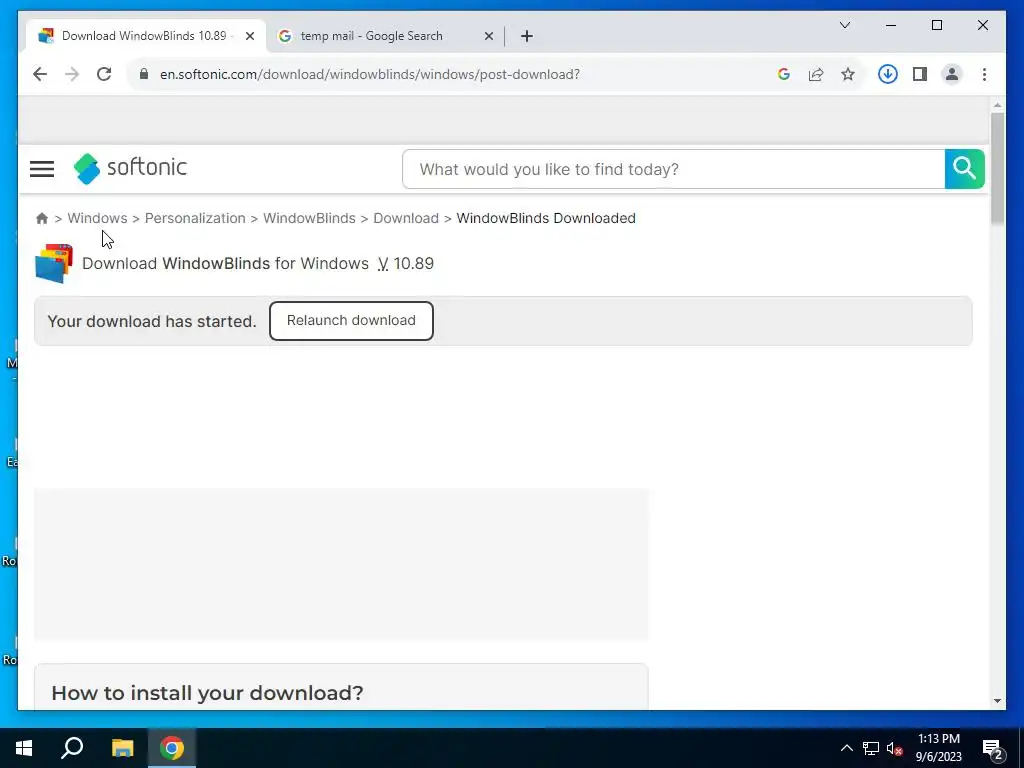Open the Windows breadcrumb link
This screenshot has width=1024, height=768.
click(x=97, y=218)
